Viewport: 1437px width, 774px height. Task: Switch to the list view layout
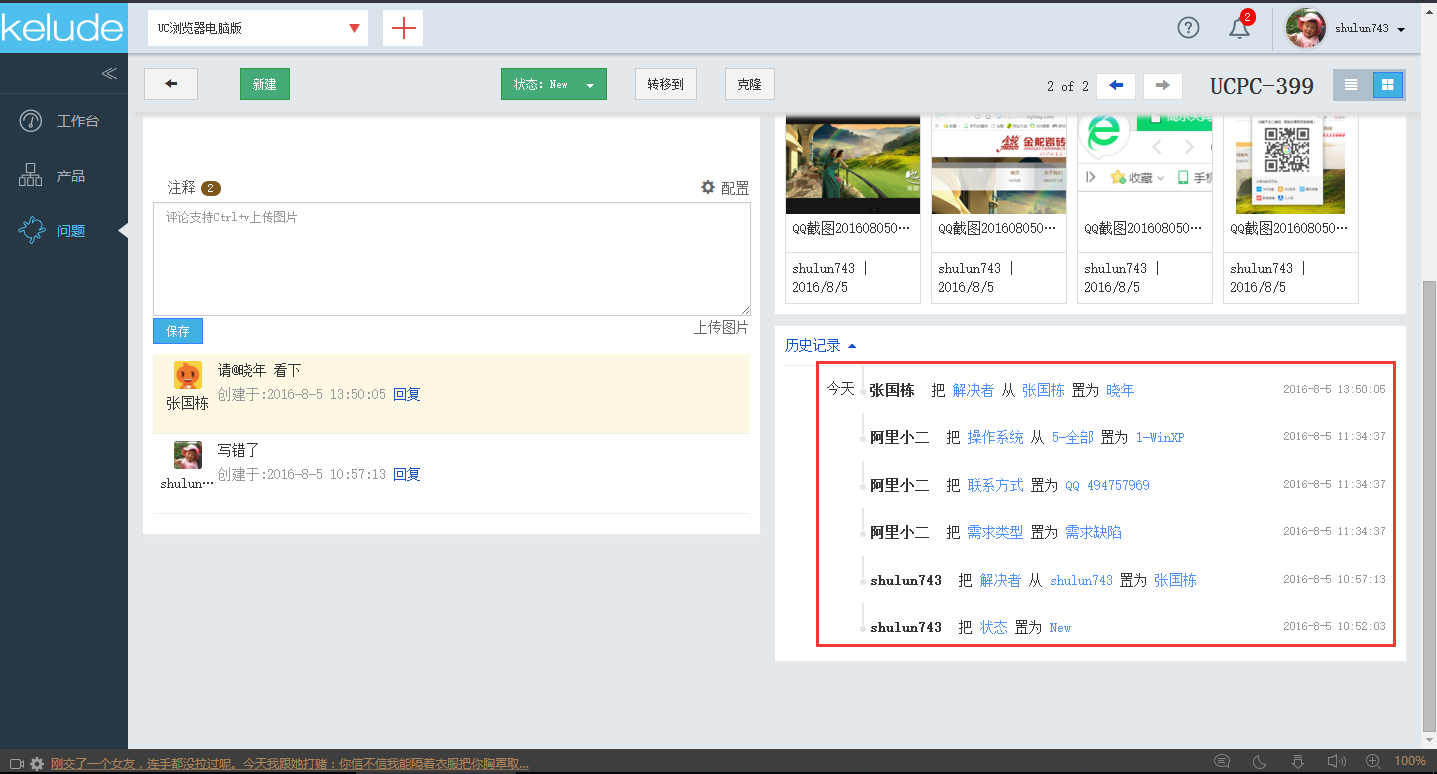[1351, 85]
